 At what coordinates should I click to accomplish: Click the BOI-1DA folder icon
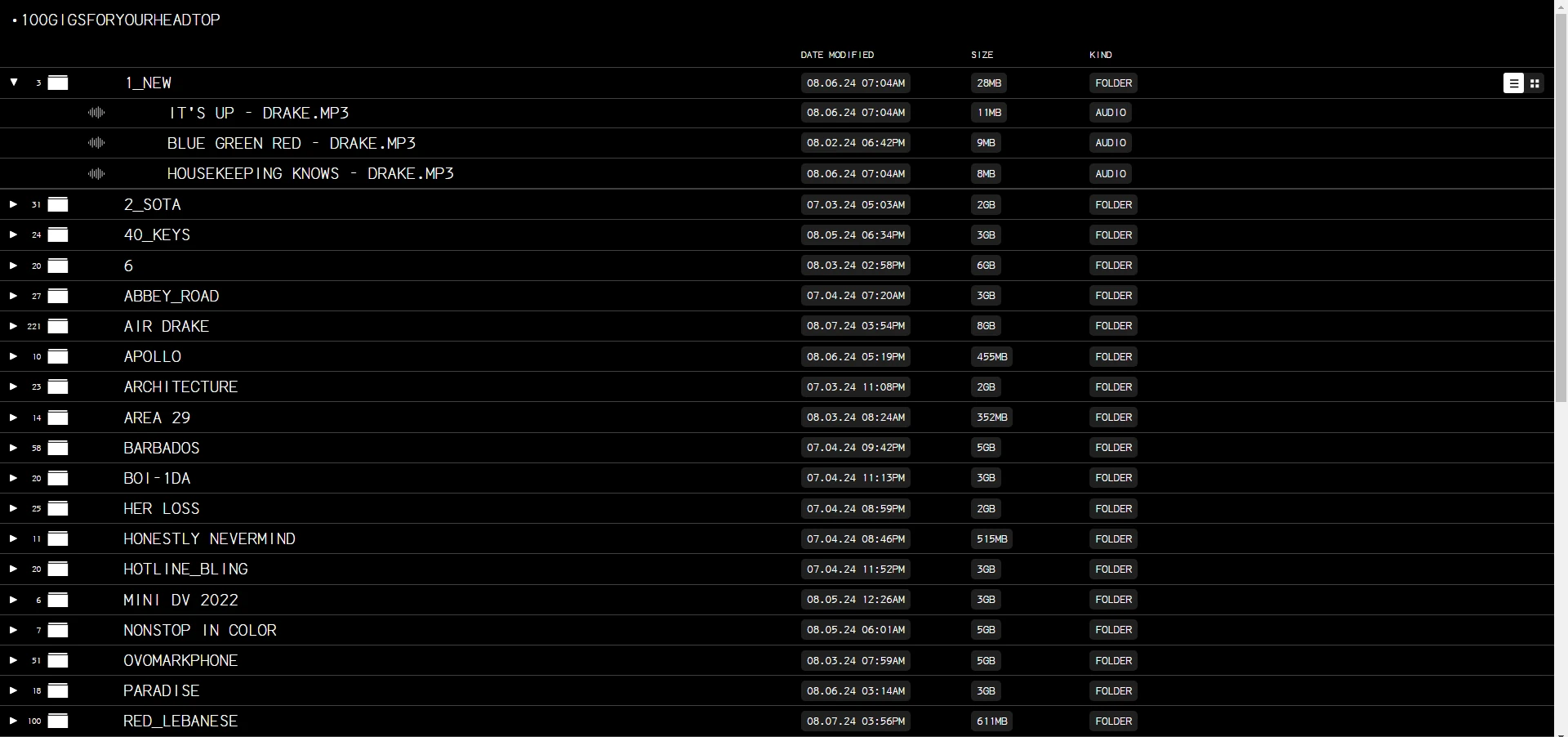pos(58,478)
